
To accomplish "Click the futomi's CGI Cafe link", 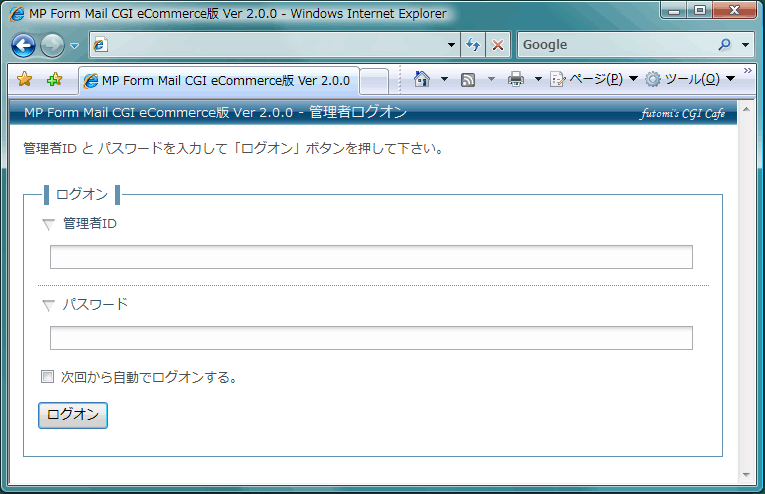I will pyautogui.click(x=682, y=113).
